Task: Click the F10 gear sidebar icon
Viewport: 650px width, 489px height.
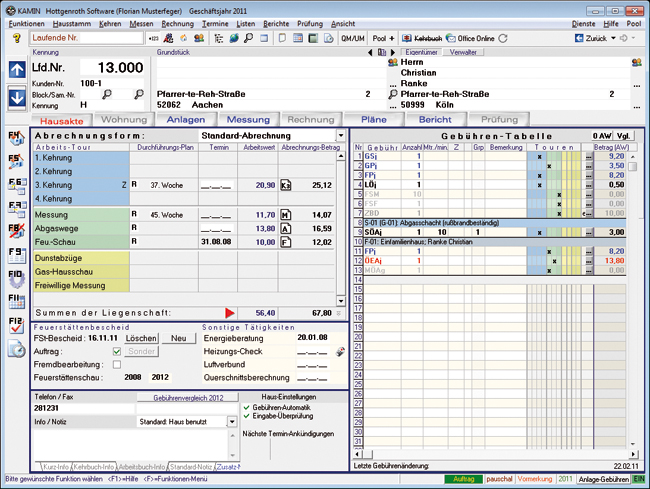Action: click(x=17, y=278)
